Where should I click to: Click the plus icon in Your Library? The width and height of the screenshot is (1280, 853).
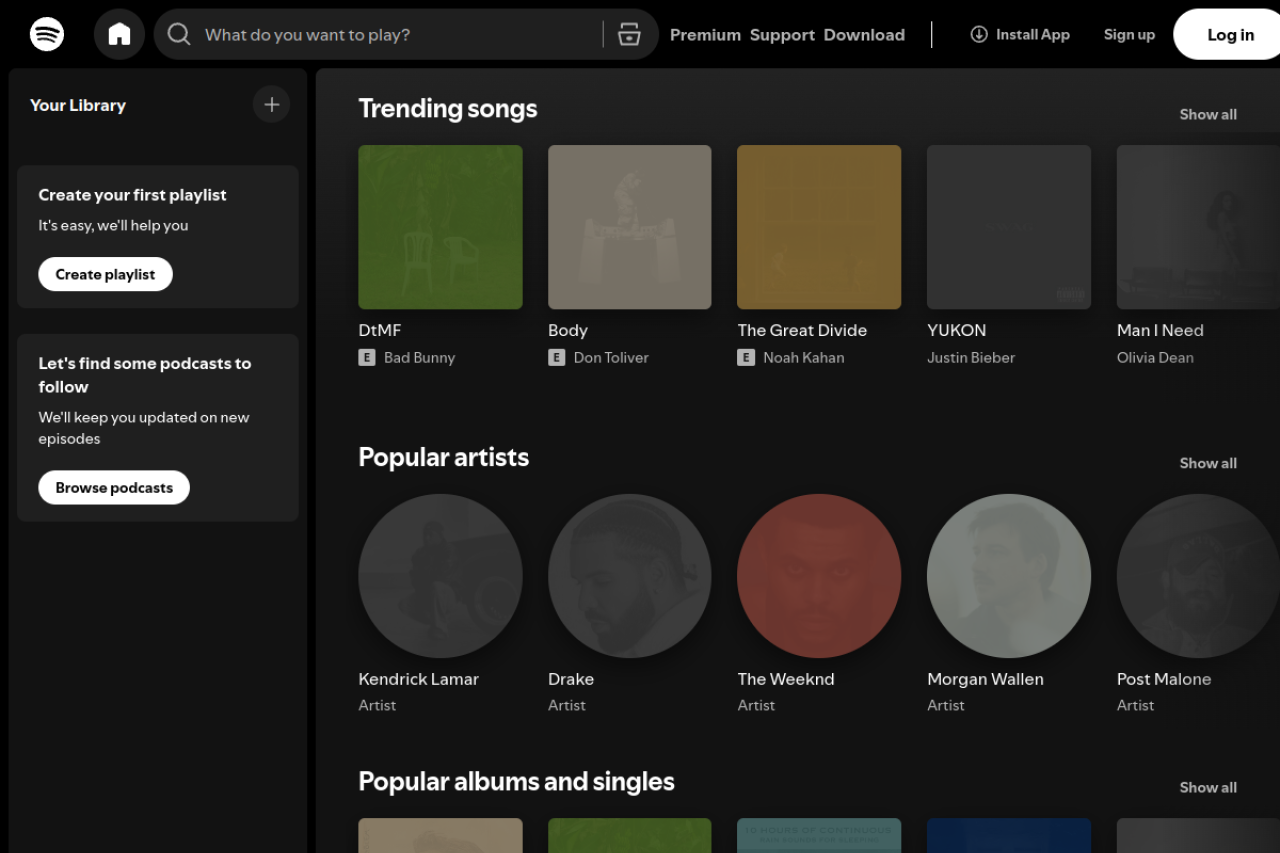(271, 104)
